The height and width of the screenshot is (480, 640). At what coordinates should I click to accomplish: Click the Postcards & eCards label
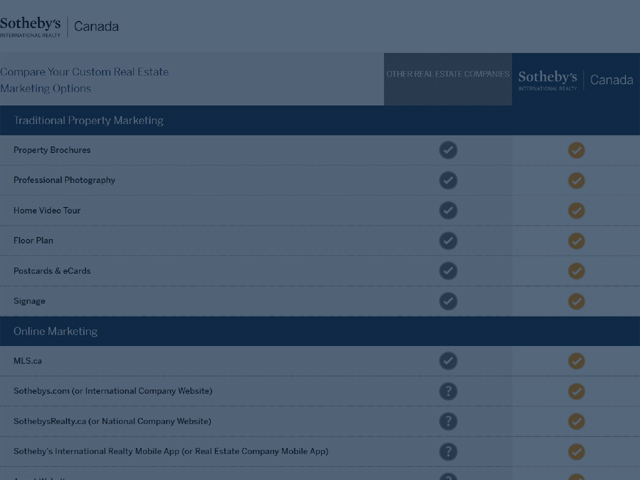[52, 271]
